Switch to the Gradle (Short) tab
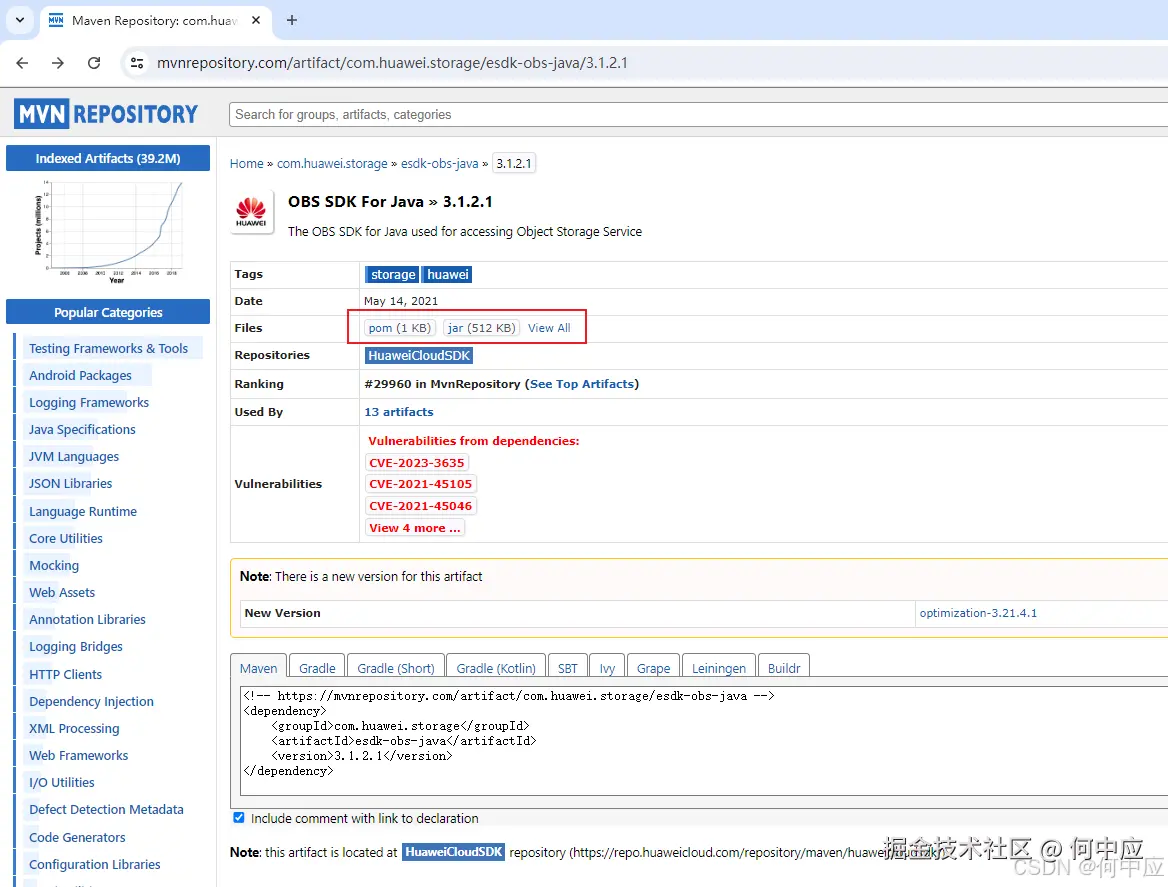Image resolution: width=1168 pixels, height=887 pixels. click(x=396, y=668)
